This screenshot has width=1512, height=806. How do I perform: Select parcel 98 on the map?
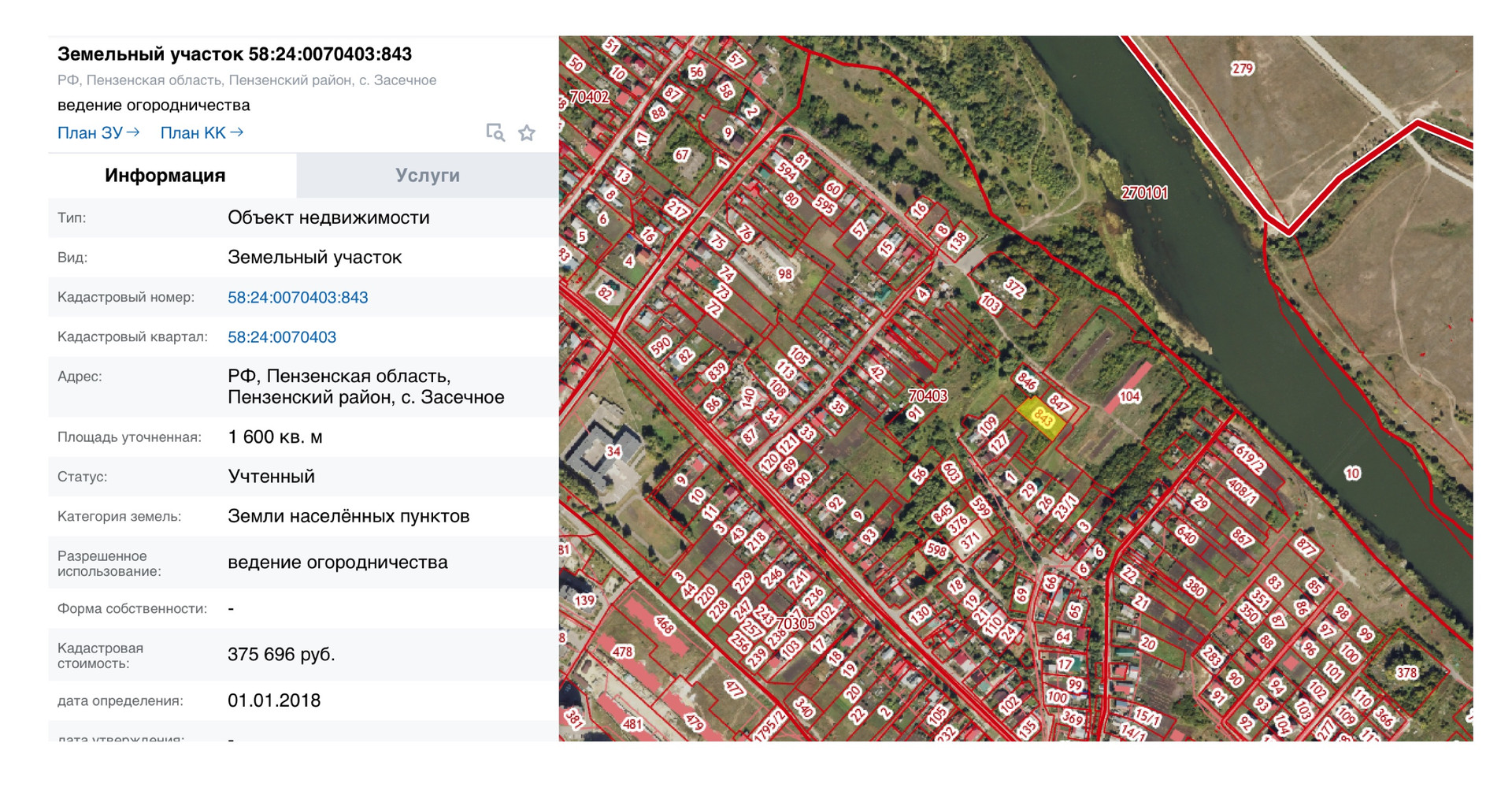(x=784, y=274)
